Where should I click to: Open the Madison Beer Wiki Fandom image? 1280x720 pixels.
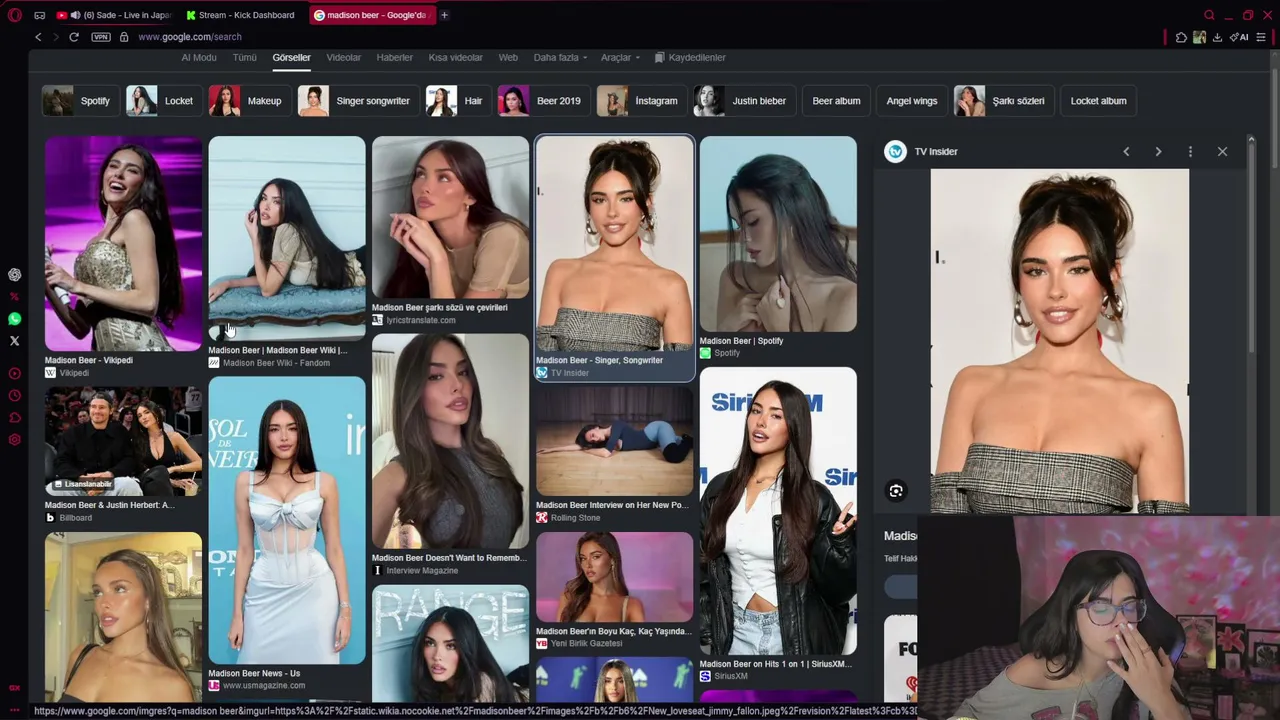pyautogui.click(x=287, y=239)
